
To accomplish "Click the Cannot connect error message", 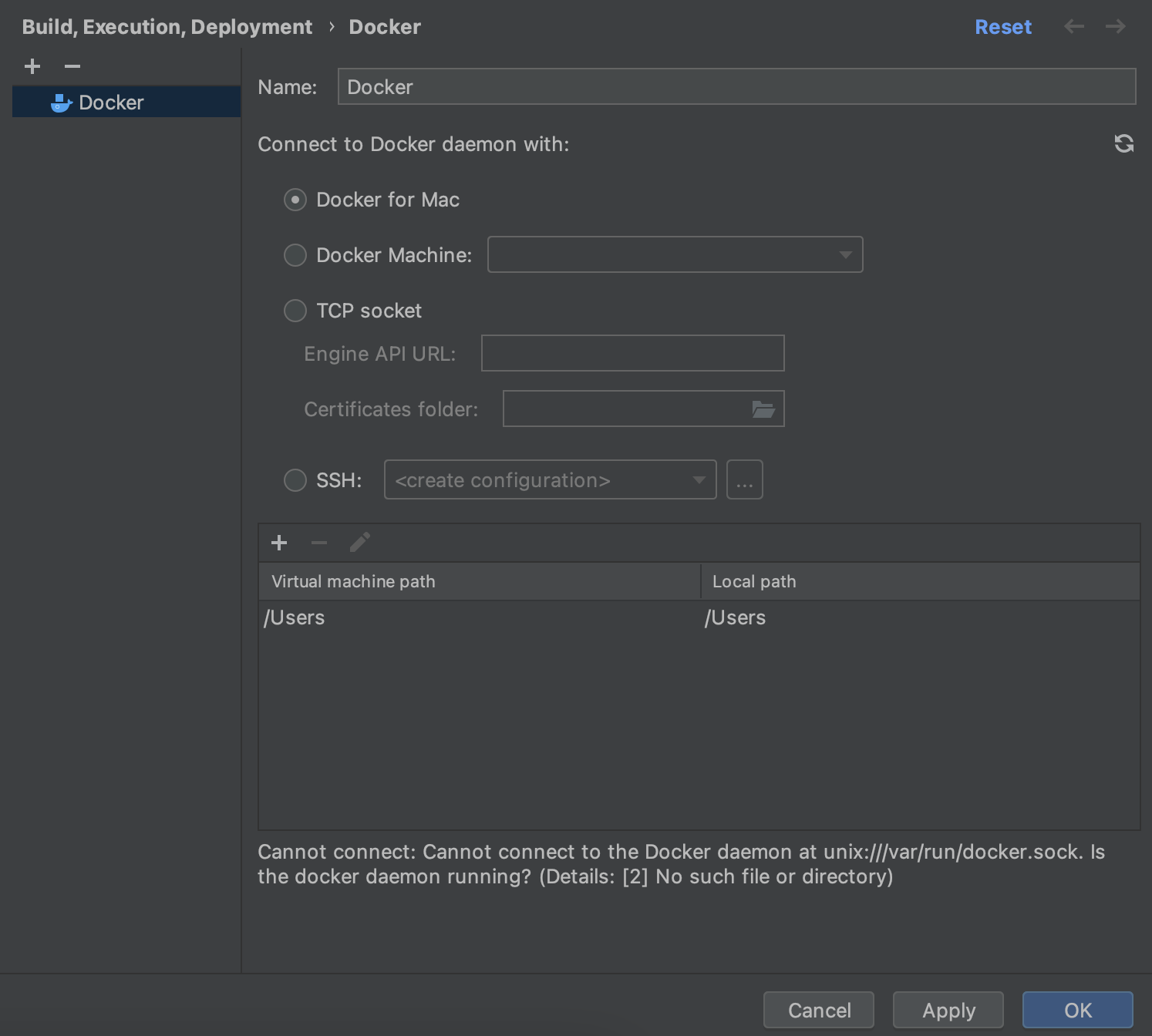I will pos(682,864).
